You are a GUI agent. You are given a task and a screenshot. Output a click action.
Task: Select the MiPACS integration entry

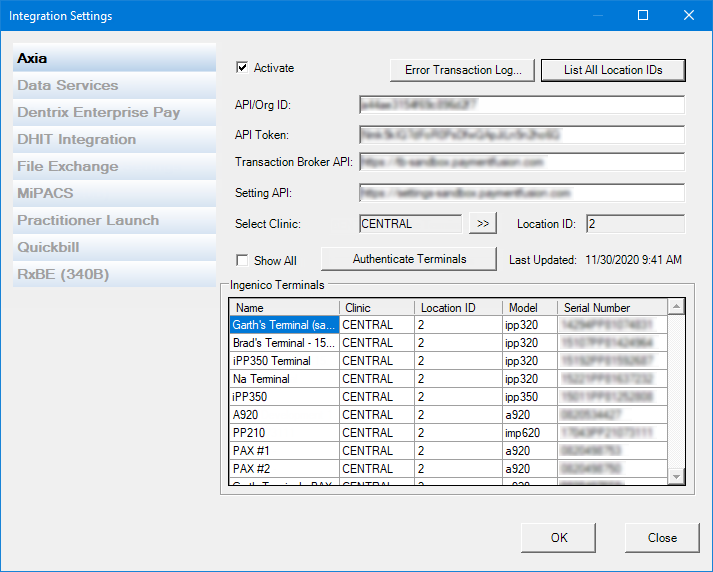[x=115, y=193]
